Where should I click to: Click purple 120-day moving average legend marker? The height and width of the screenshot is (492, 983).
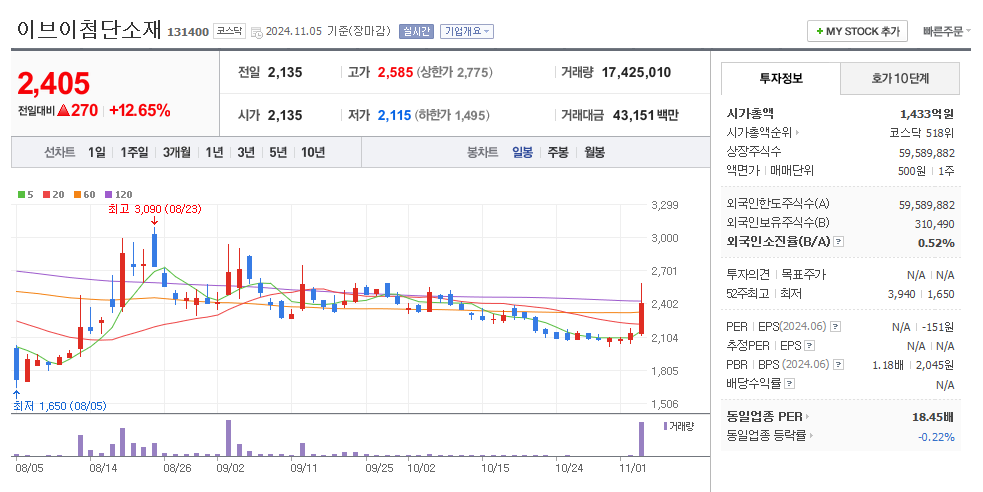point(109,195)
